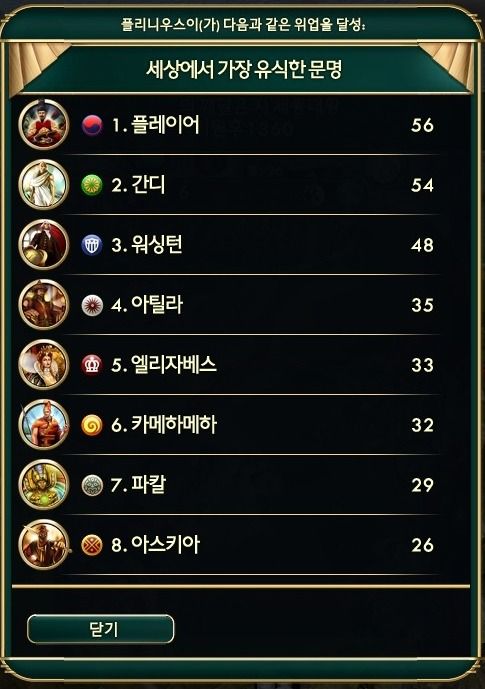The height and width of the screenshot is (689, 485).
Task: Click the player's Korean leader portrait
Action: pos(43,124)
